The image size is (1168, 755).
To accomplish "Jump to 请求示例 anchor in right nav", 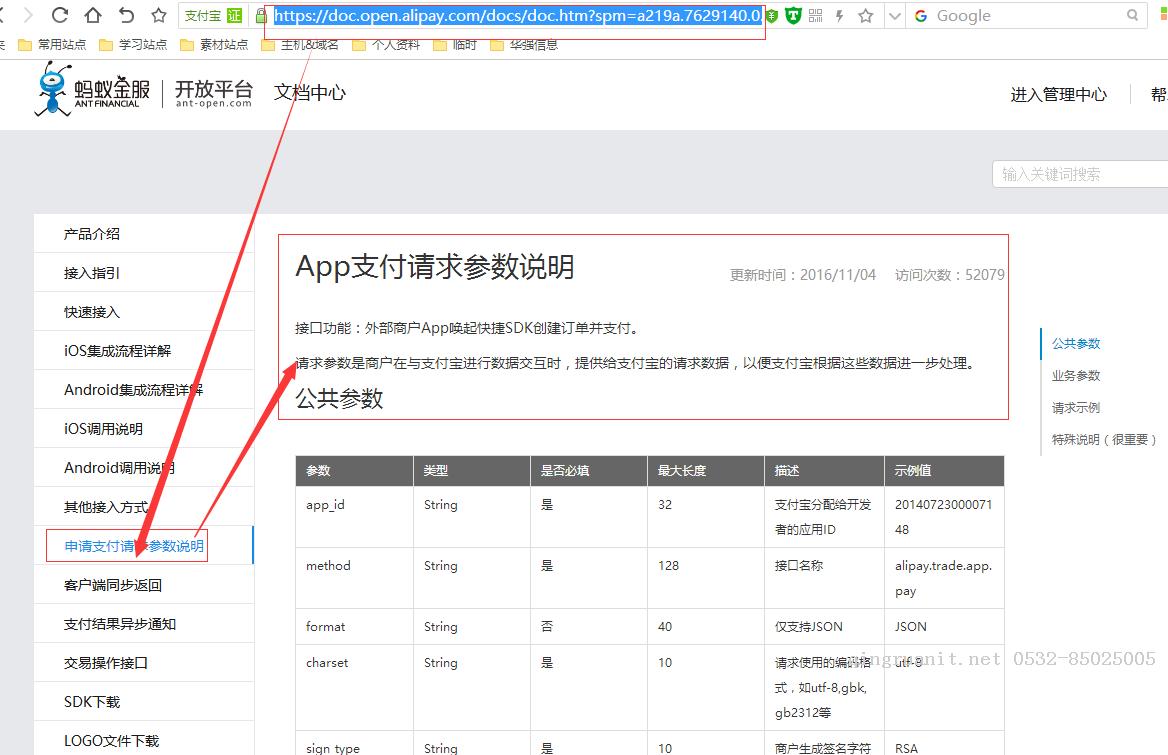I will [x=1076, y=407].
